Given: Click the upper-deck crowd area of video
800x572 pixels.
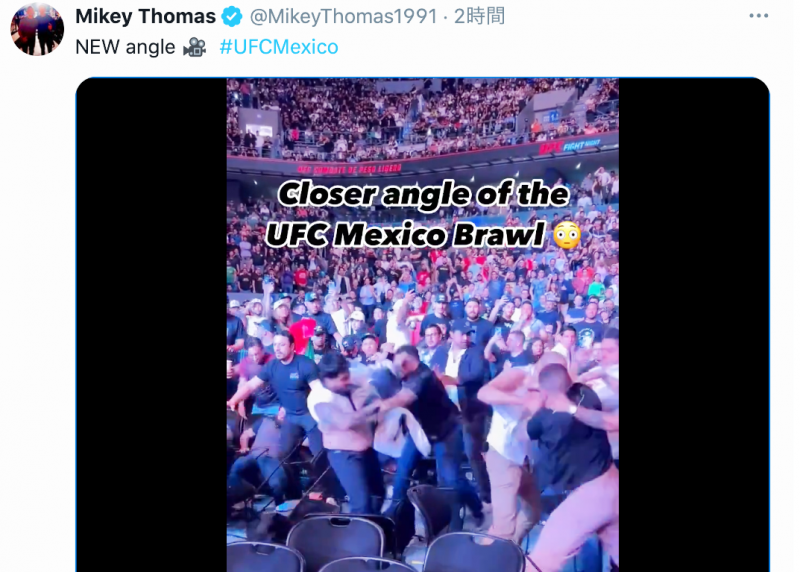Looking at the screenshot, I should coord(422,118).
